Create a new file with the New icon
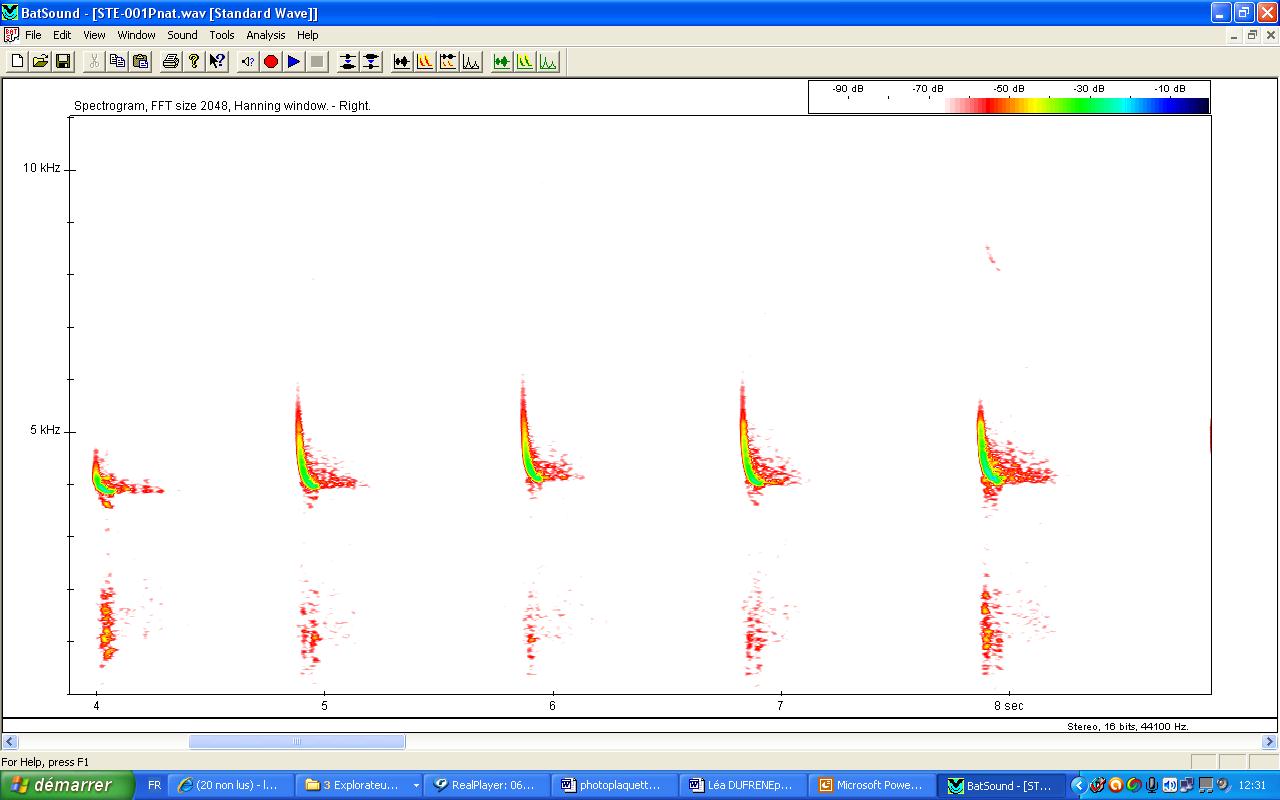This screenshot has width=1280, height=800. [x=17, y=62]
